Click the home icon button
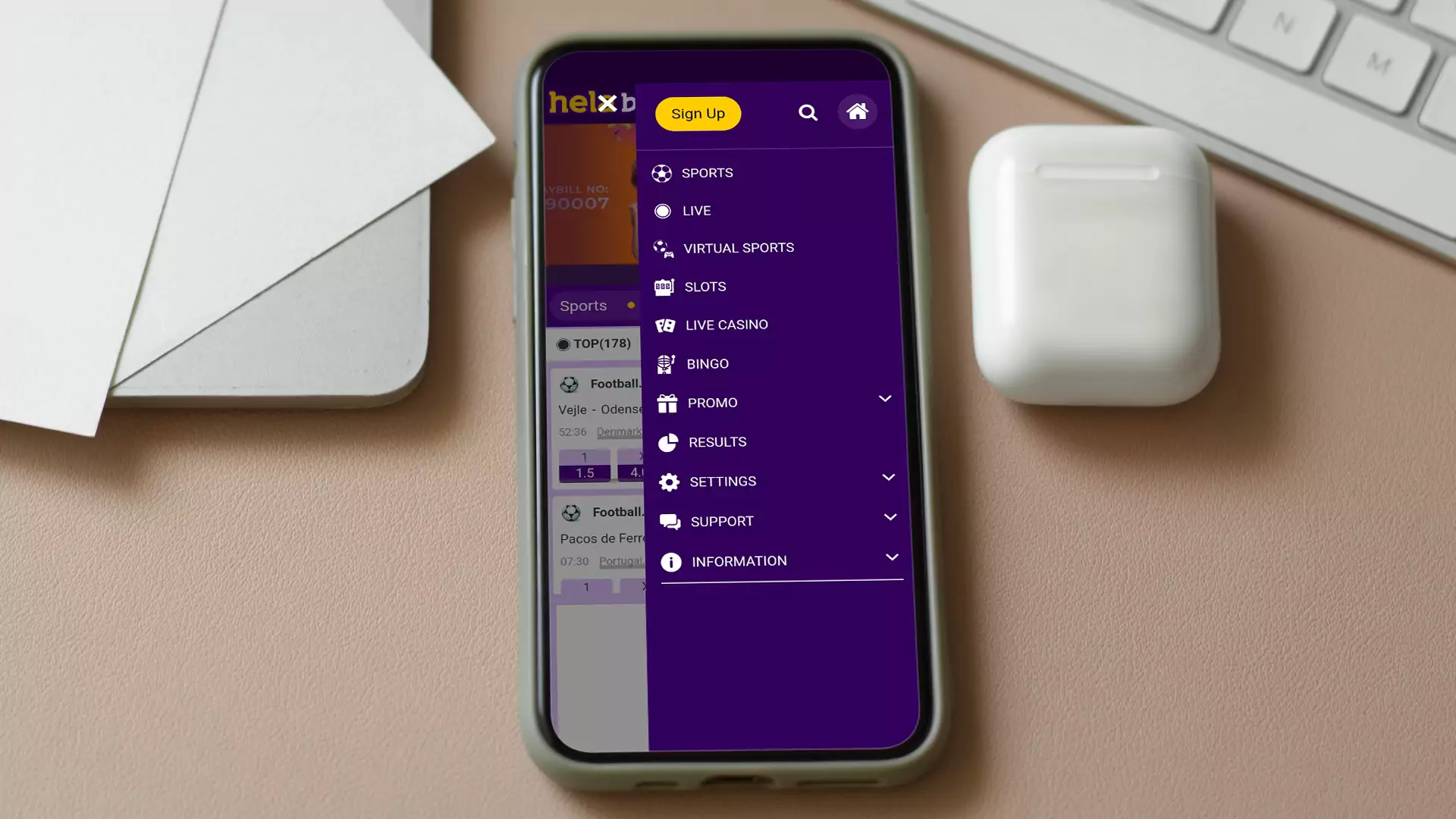 (x=858, y=112)
